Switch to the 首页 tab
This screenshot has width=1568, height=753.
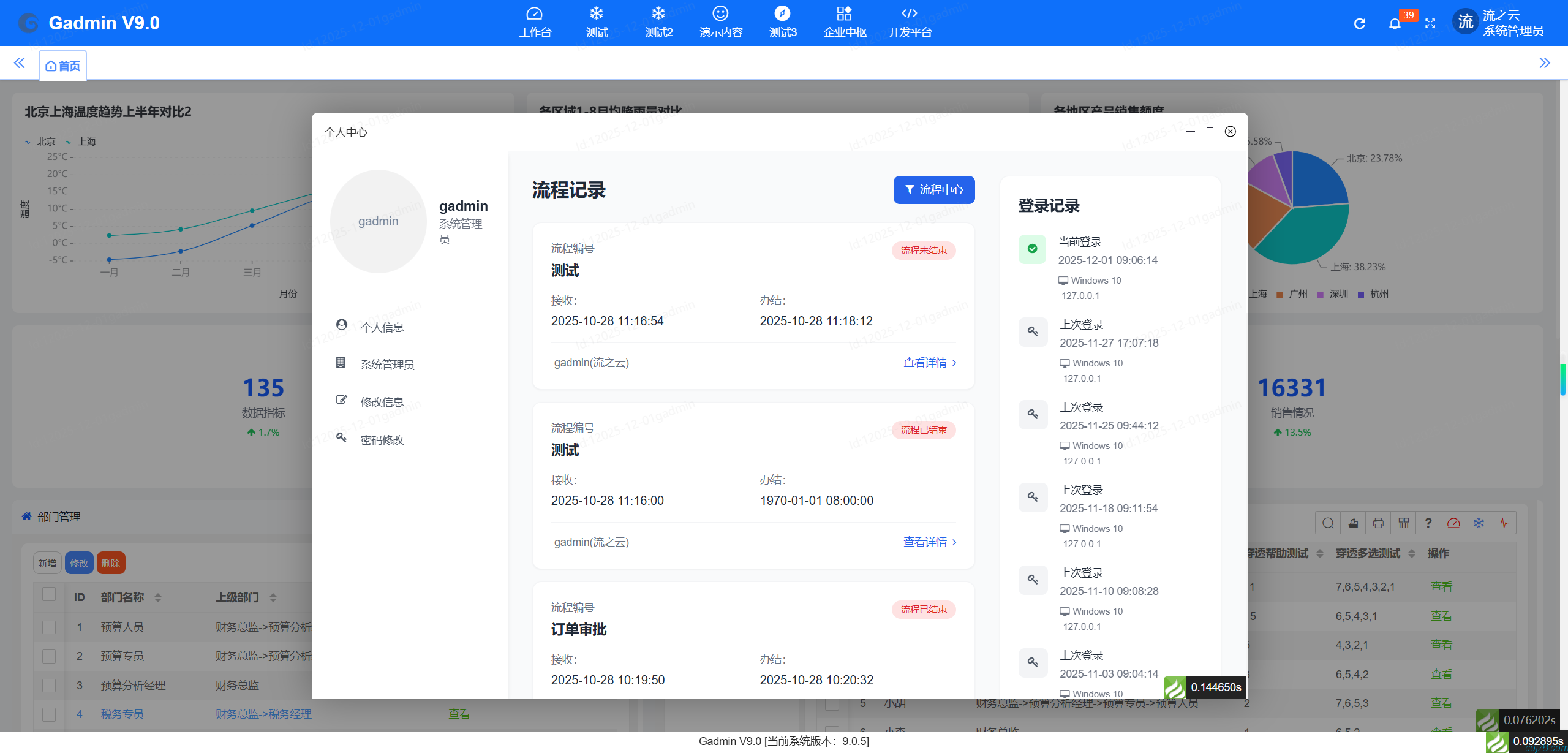(x=62, y=65)
